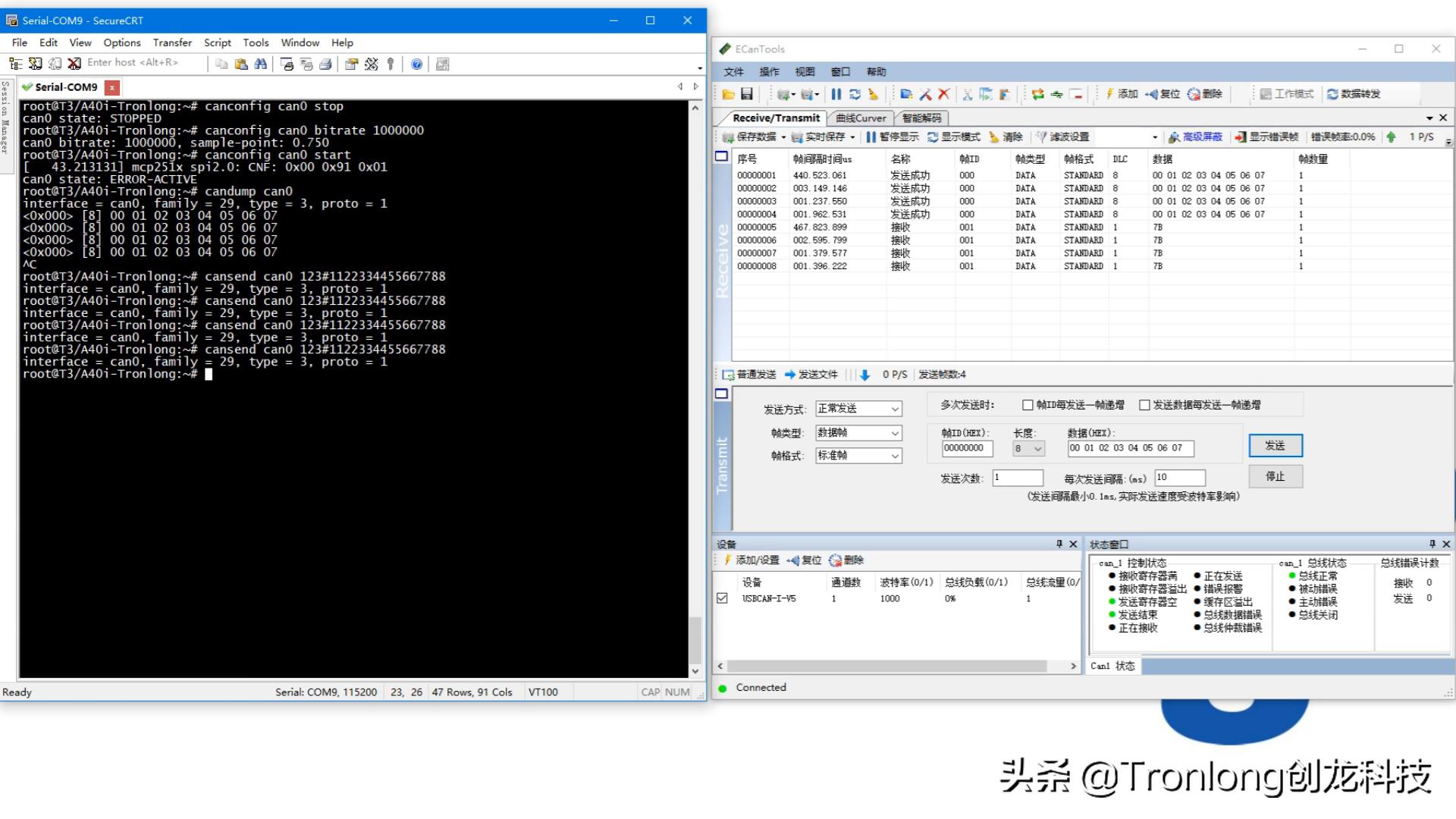Click the 停止 stop button
The image size is (1456, 819).
(1276, 476)
